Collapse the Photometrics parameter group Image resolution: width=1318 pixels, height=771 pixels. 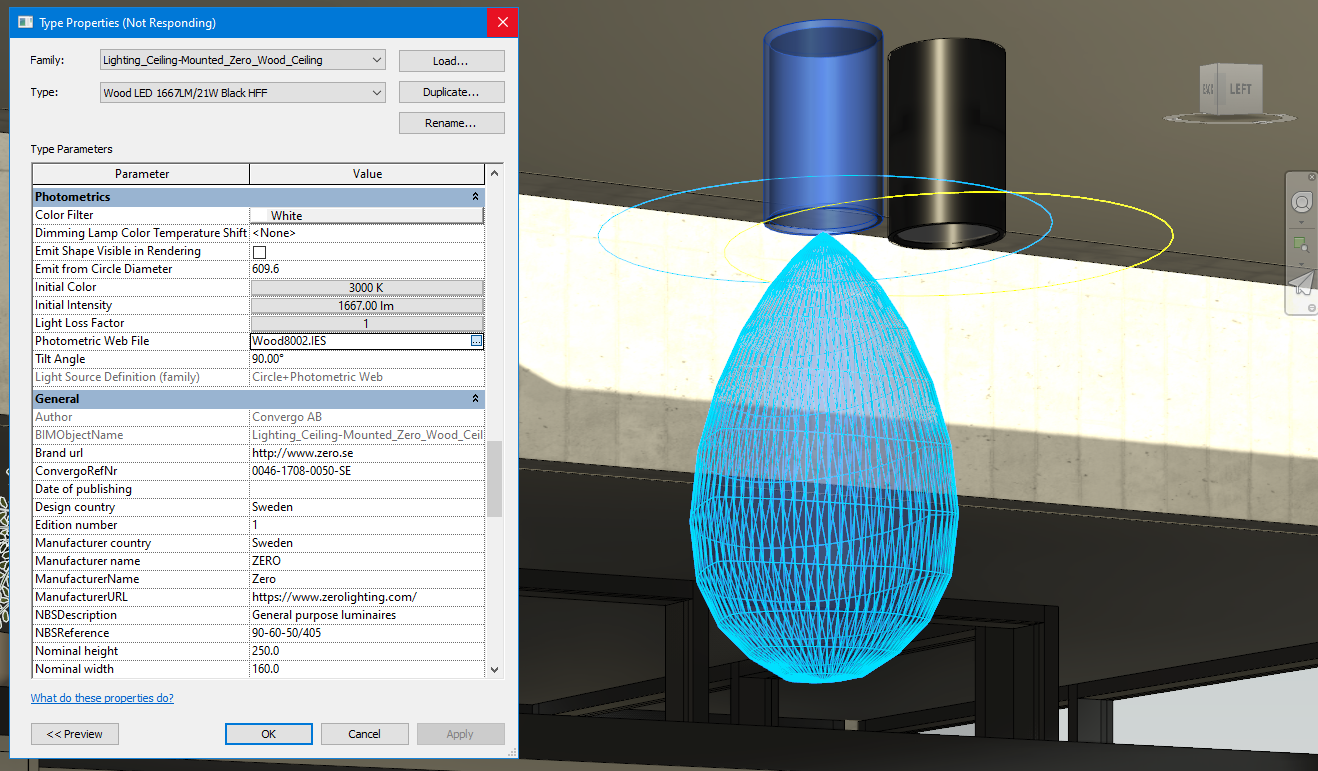point(477,196)
